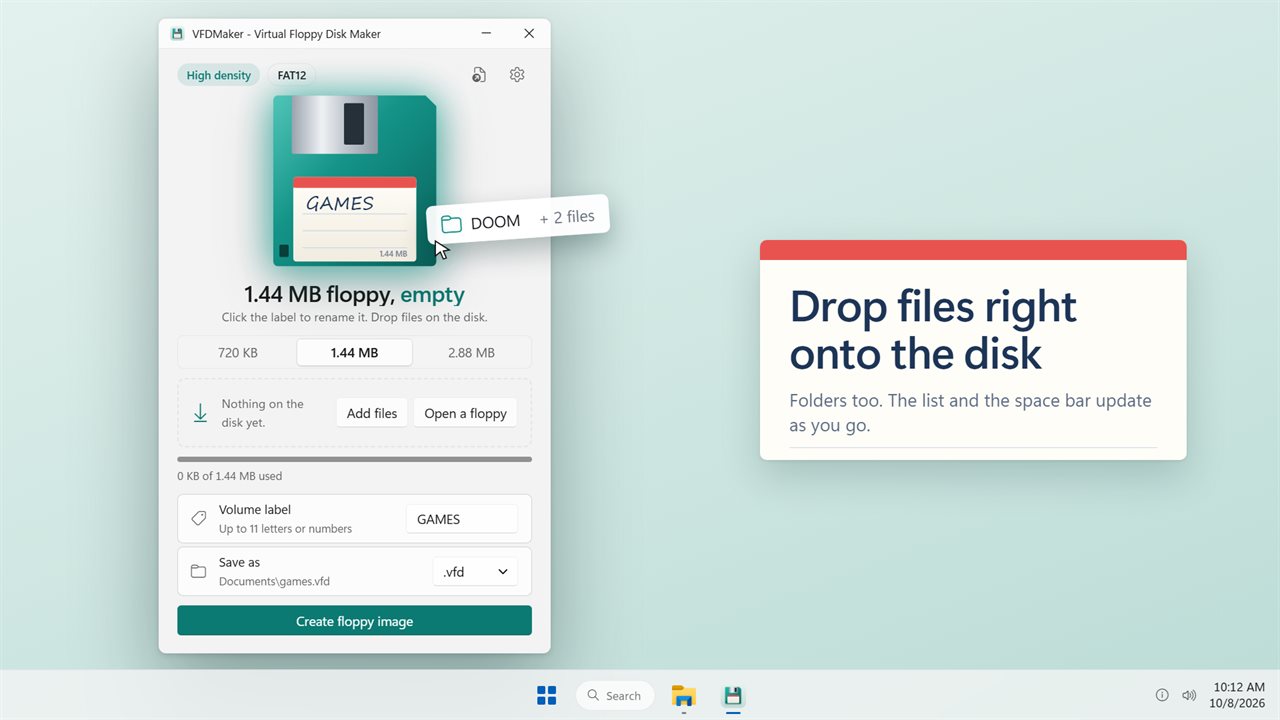Click the Open a floppy button
The width and height of the screenshot is (1280, 720).
(466, 413)
